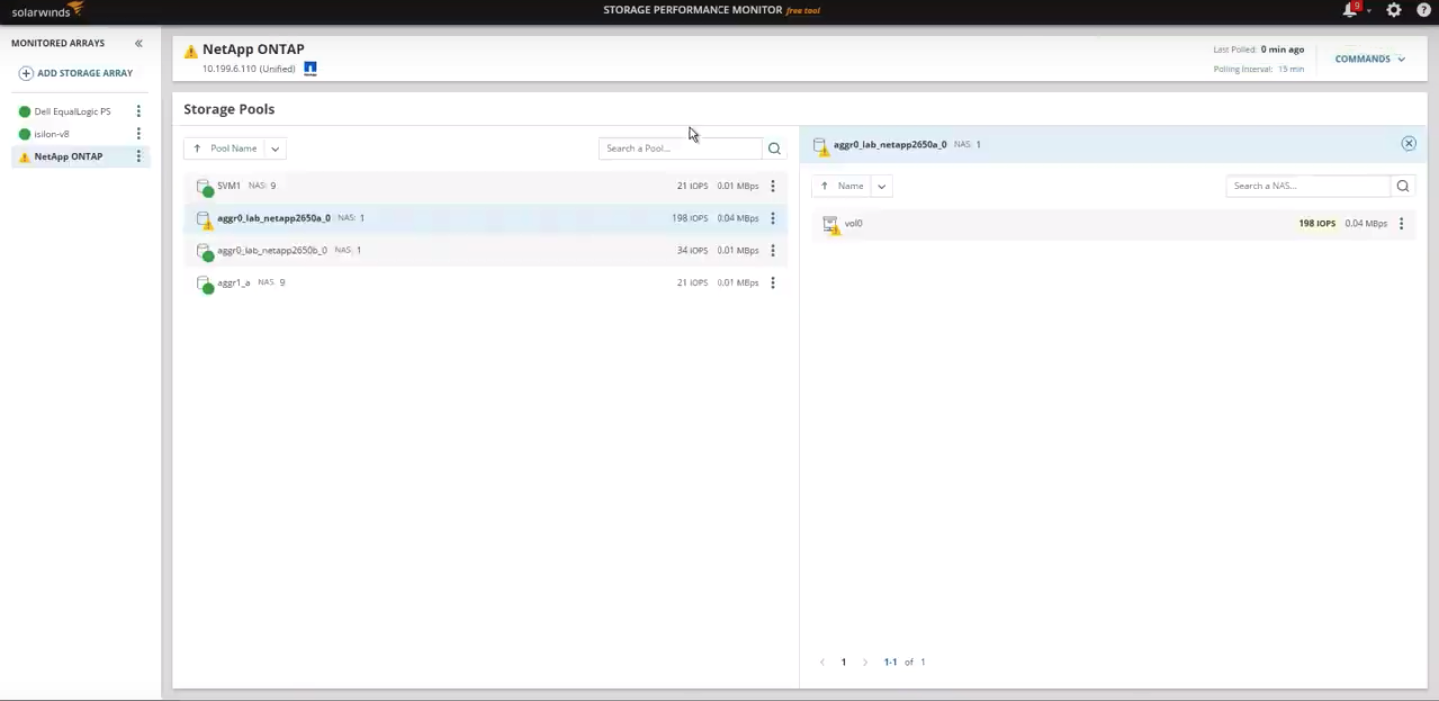
Task: Open the Name sort dropdown in NAS panel
Action: click(x=882, y=185)
